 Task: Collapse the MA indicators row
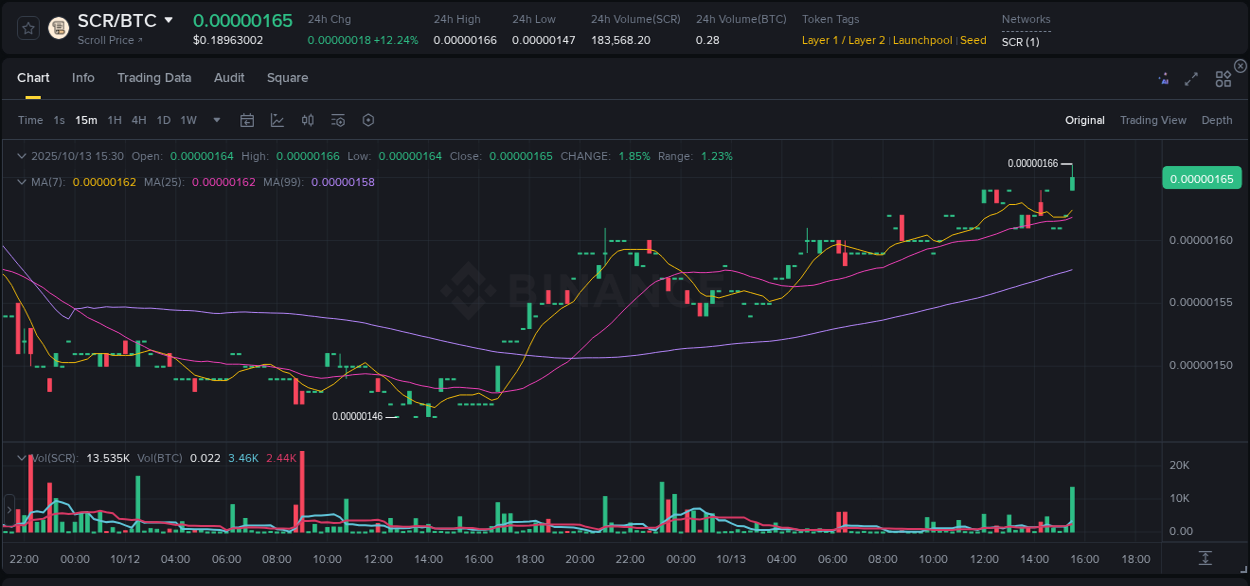click(x=21, y=182)
